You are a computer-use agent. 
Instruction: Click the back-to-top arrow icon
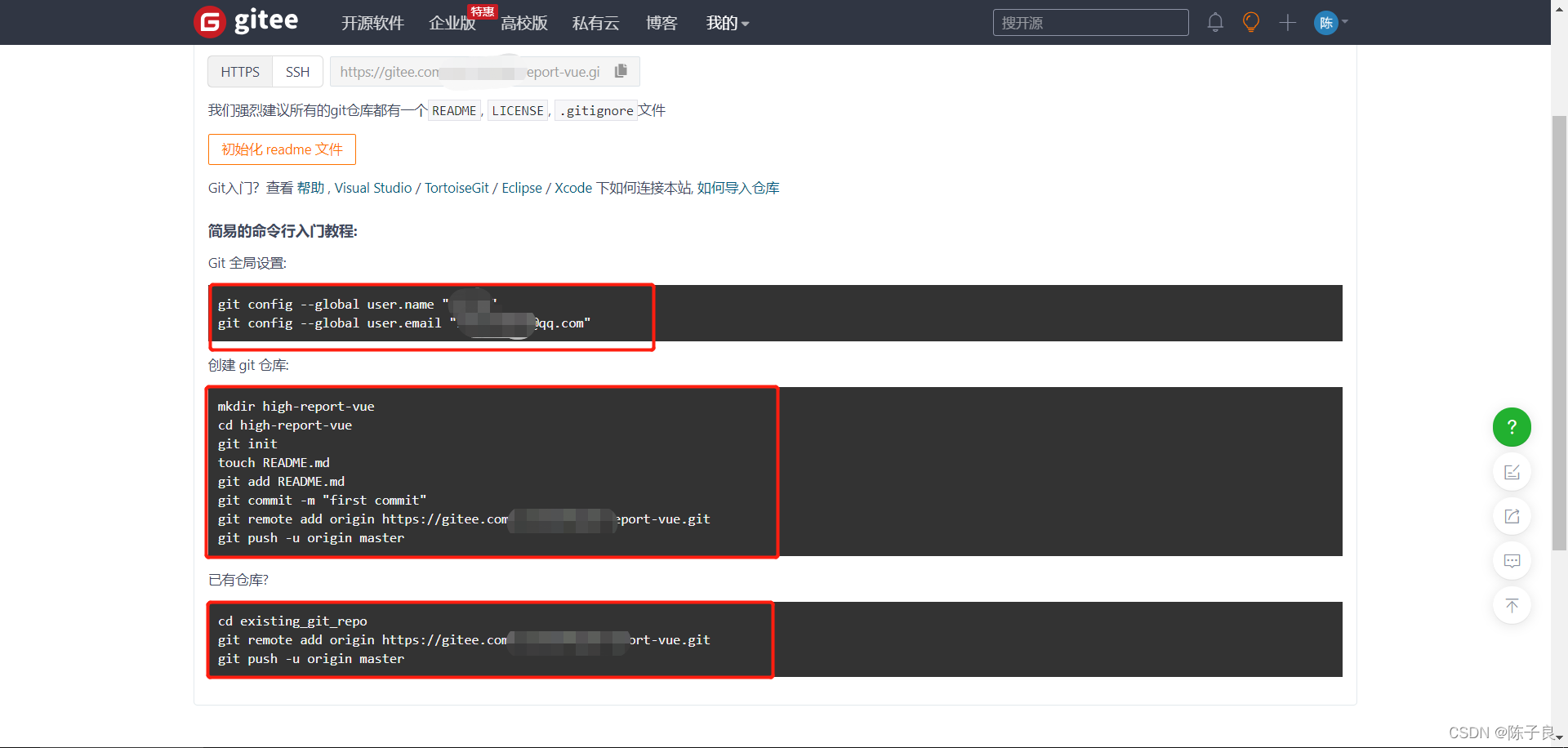tap(1512, 605)
